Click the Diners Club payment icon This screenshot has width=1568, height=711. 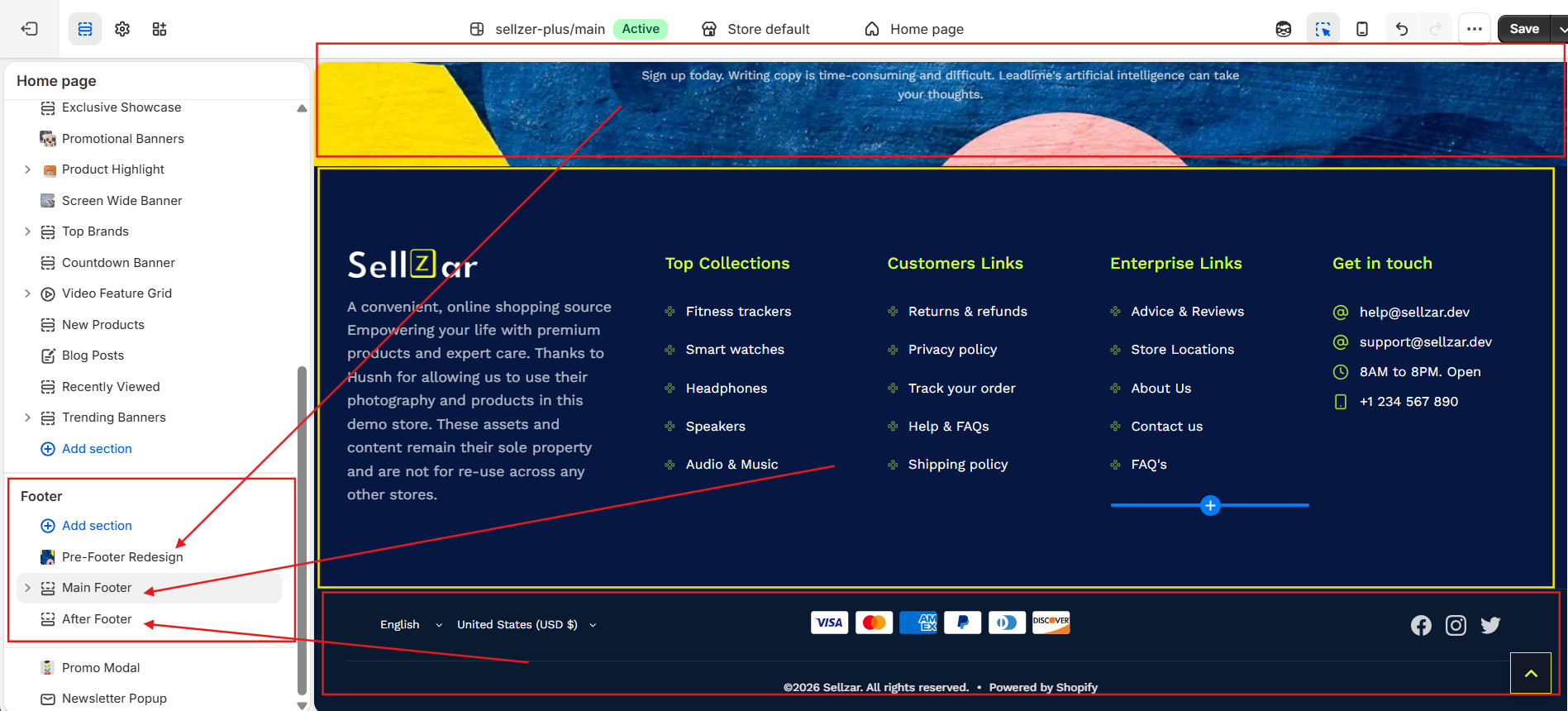pos(1007,623)
